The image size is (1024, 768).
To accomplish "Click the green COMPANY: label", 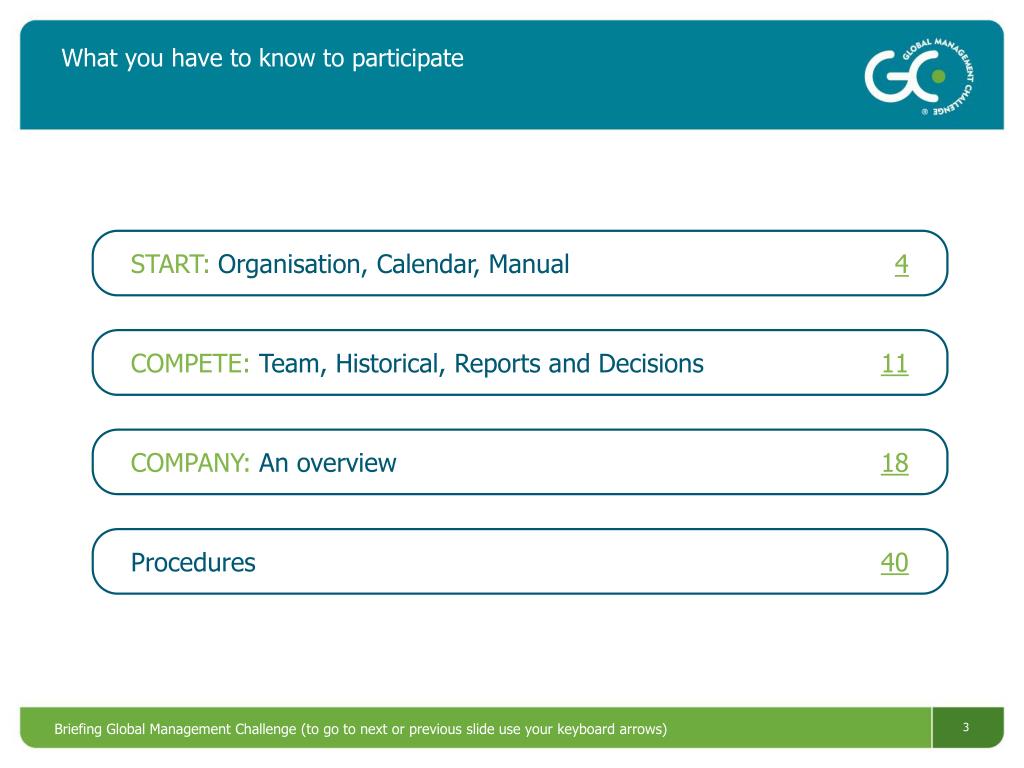I will click(x=190, y=463).
